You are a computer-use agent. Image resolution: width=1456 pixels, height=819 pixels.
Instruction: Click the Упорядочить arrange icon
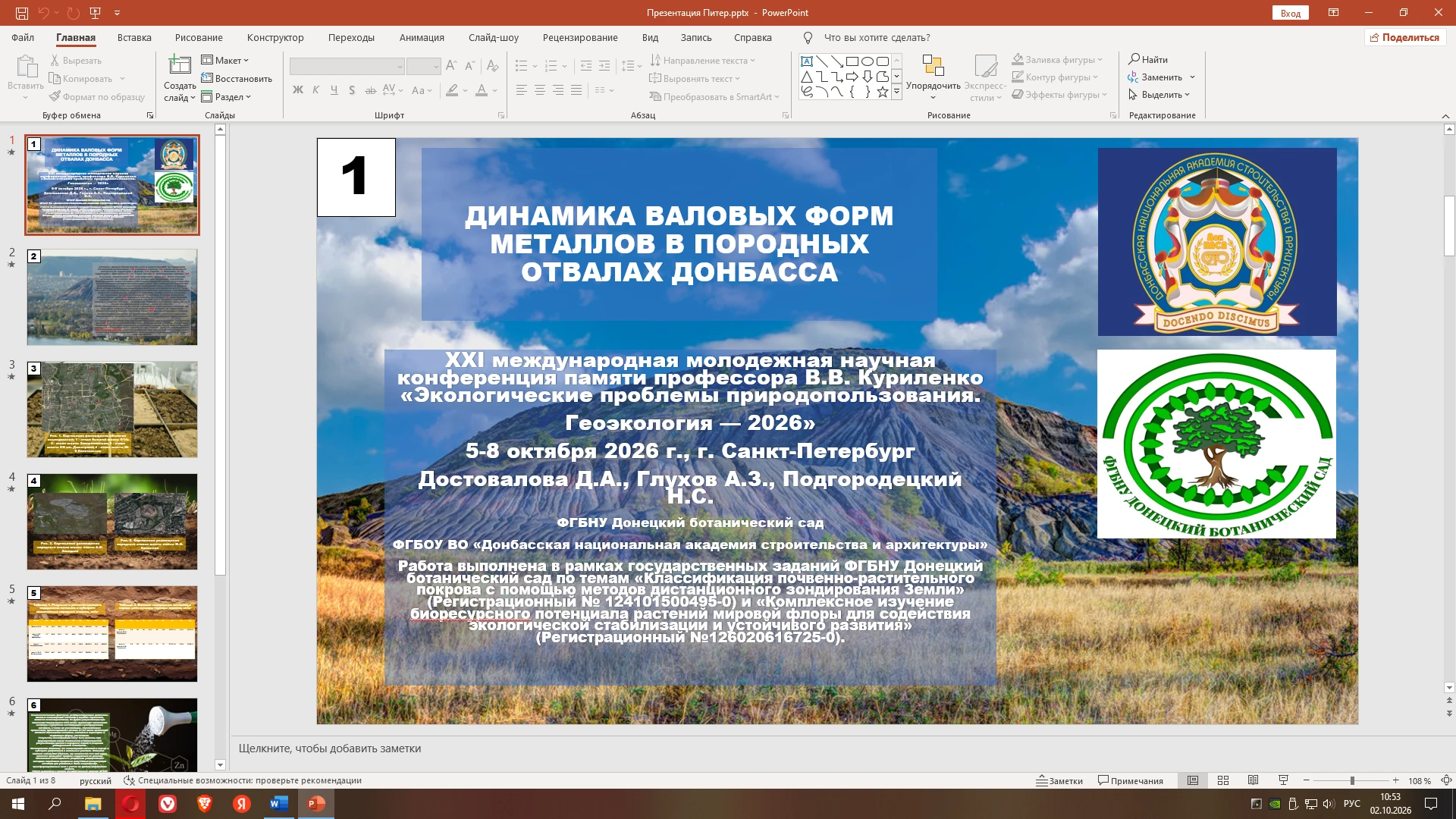933,66
